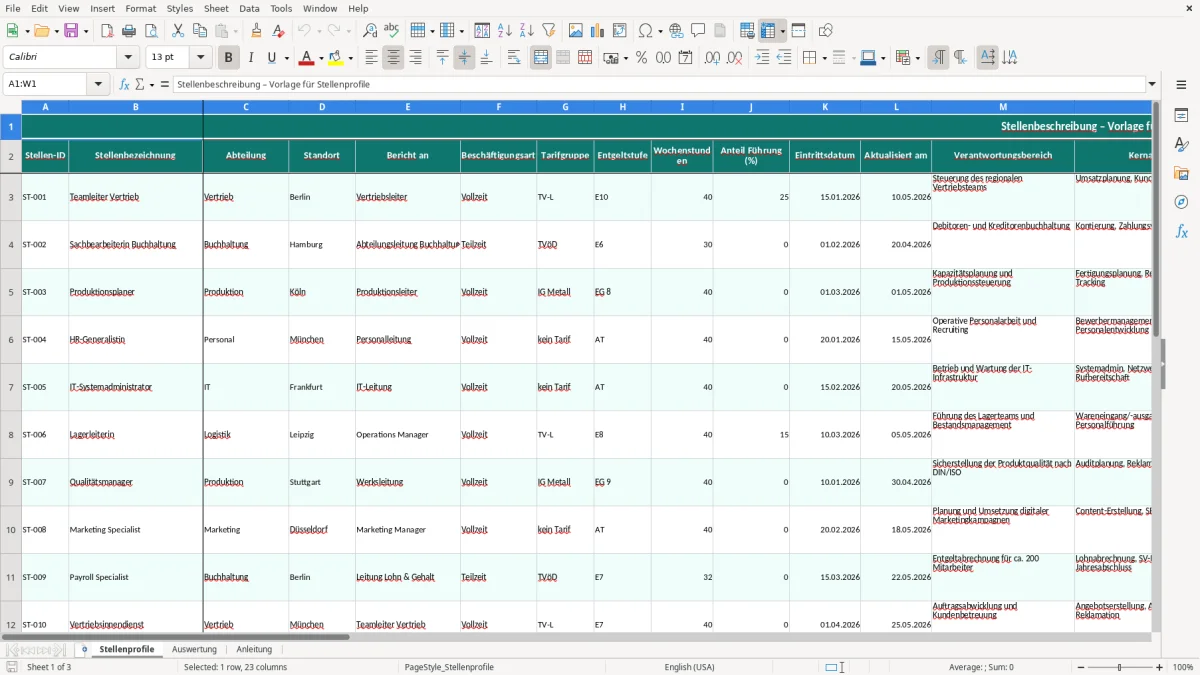Open the Font Name dropdown

tap(127, 58)
